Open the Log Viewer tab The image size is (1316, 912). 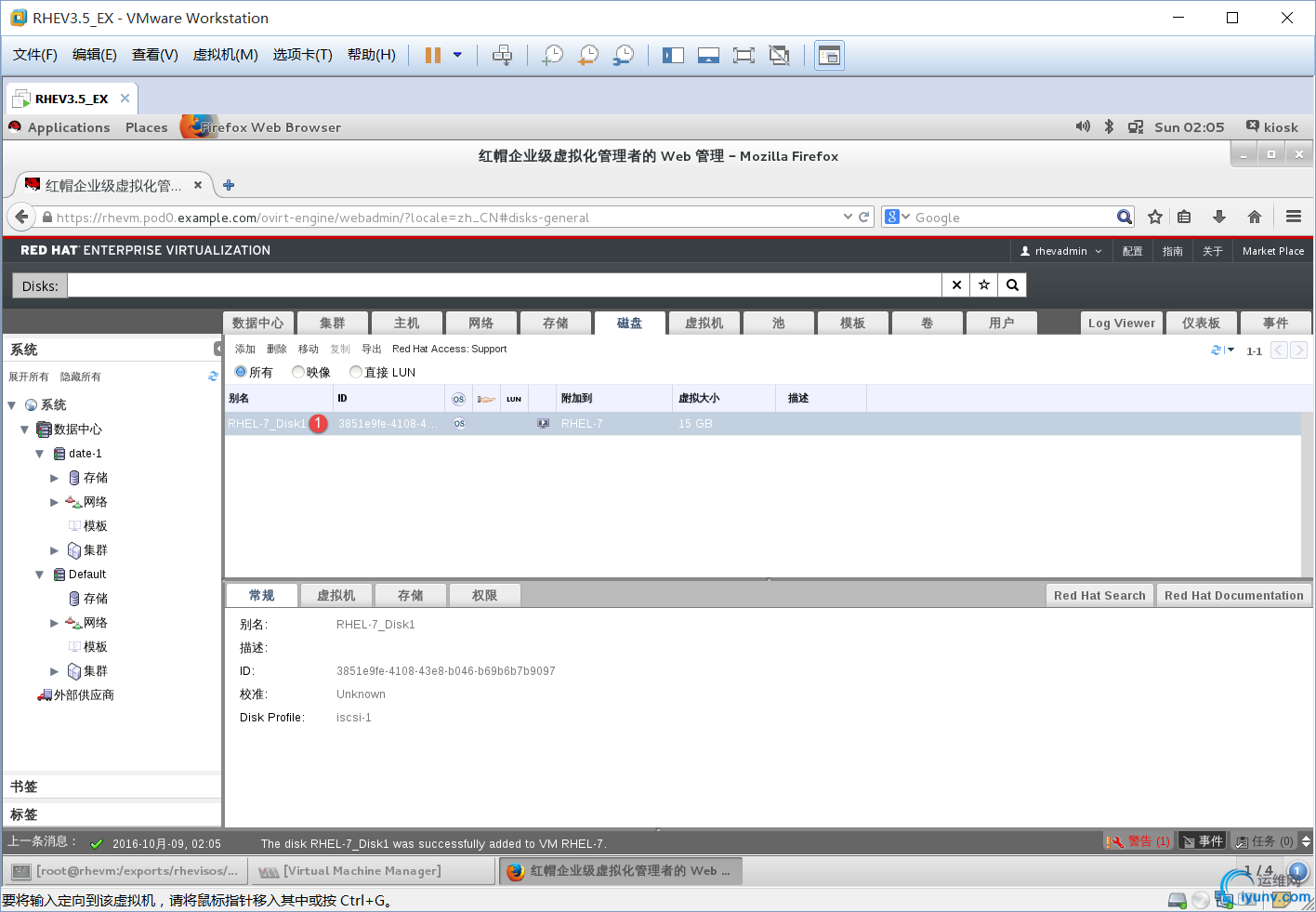(x=1122, y=323)
